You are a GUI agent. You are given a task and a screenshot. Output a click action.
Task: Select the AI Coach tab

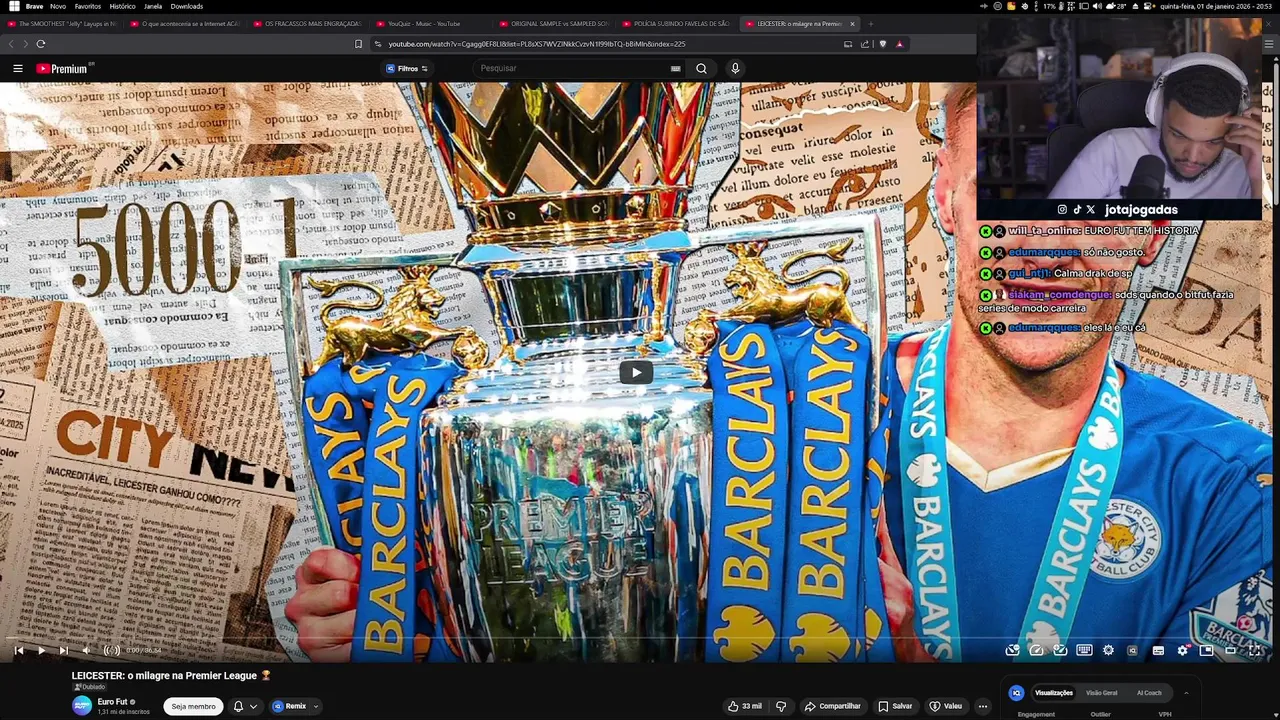pyautogui.click(x=1149, y=693)
